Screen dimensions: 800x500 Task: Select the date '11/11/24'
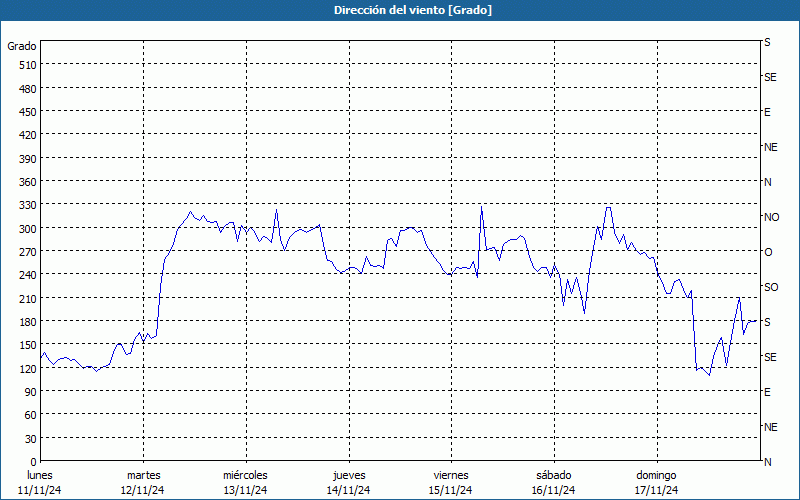tap(40, 490)
